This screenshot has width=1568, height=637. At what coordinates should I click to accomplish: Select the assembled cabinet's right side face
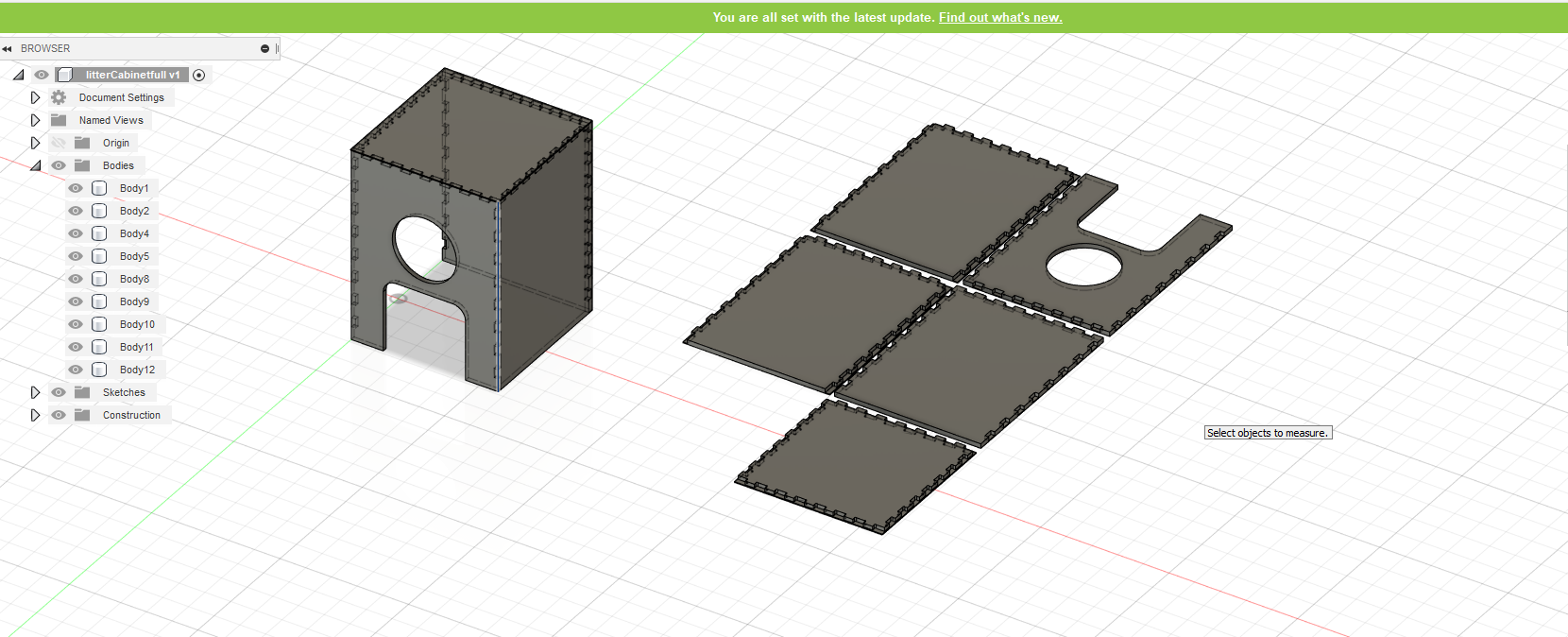(545, 255)
